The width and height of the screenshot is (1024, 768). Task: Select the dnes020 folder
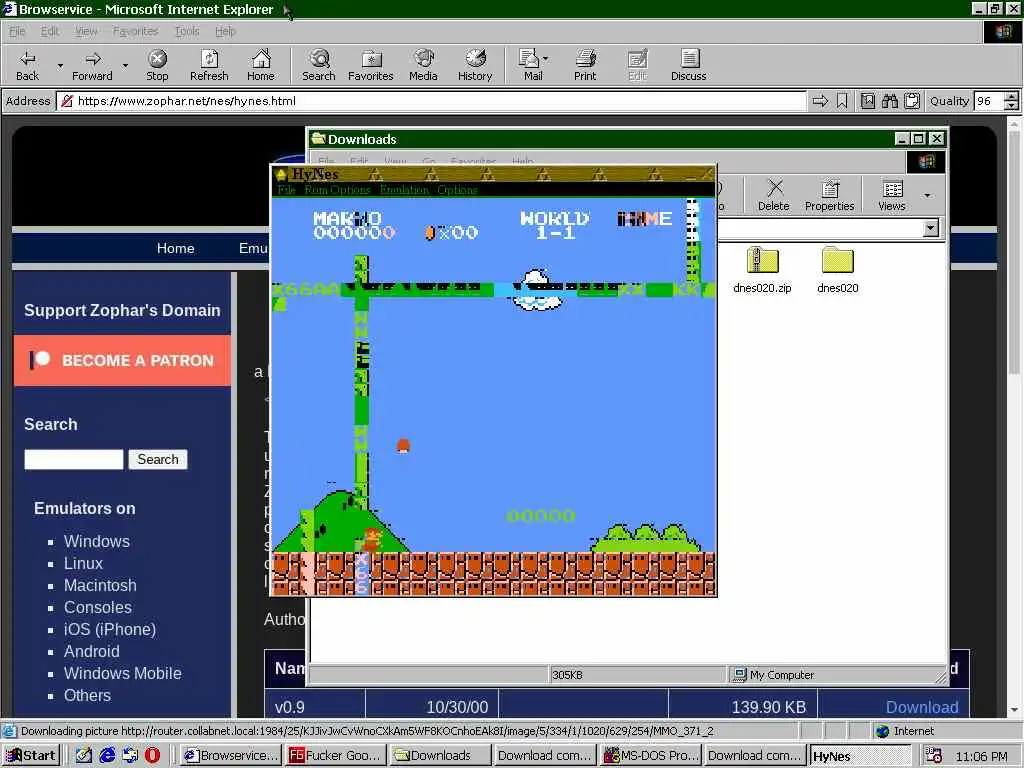tap(838, 270)
